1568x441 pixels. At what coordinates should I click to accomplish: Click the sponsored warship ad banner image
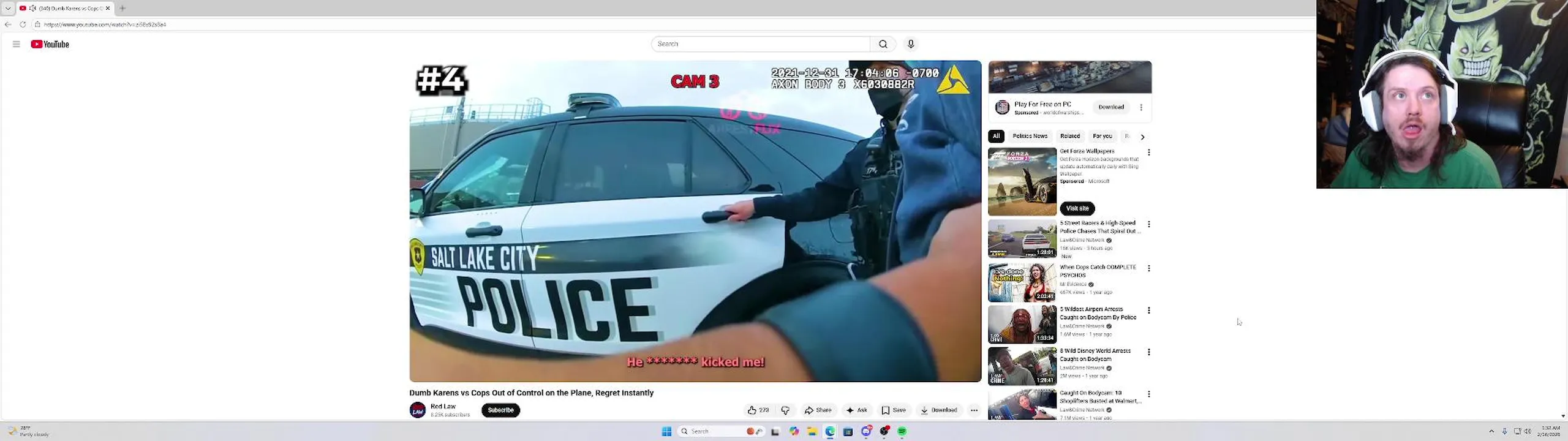(x=1070, y=77)
